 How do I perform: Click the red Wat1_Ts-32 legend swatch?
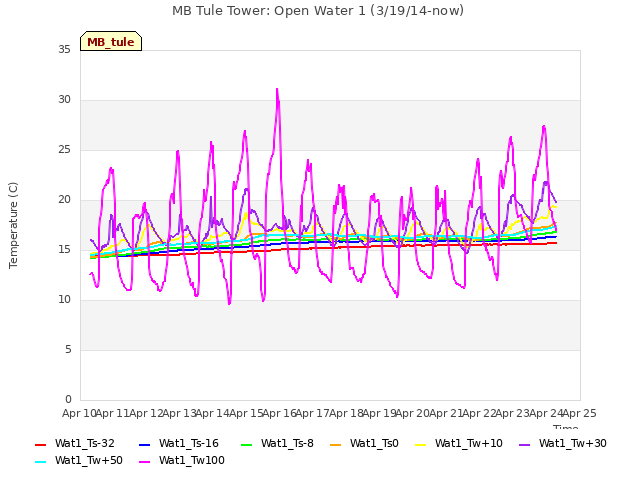click(40, 444)
